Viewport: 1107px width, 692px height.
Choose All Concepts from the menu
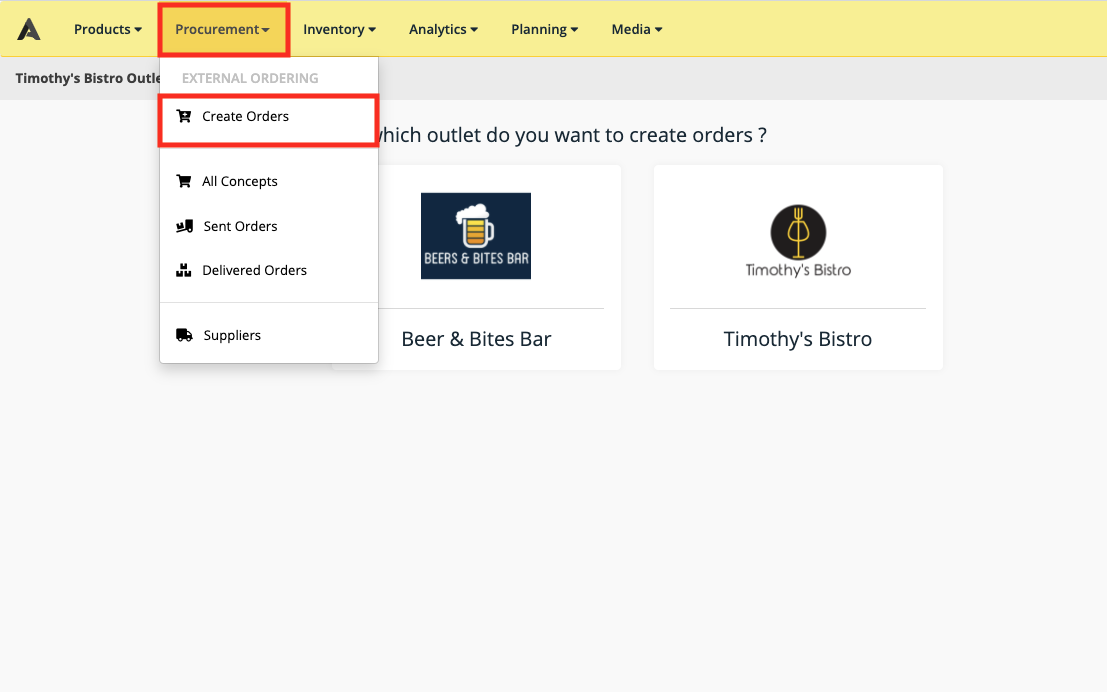tap(240, 181)
